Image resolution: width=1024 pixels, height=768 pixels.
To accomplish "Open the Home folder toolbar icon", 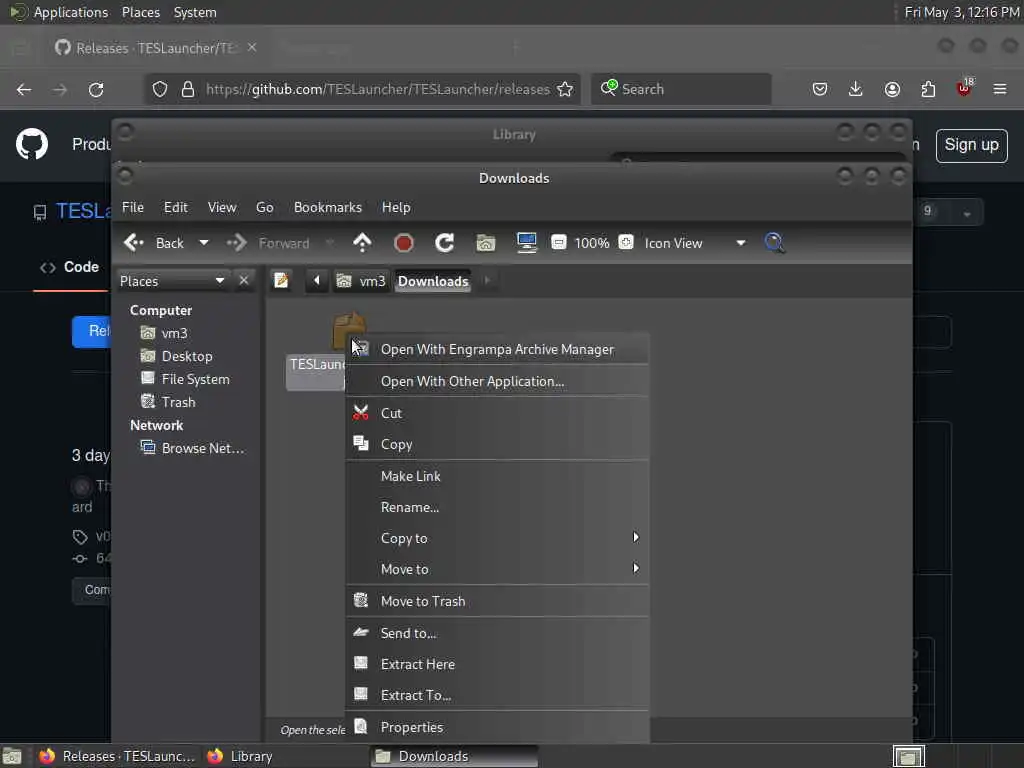I will [485, 243].
